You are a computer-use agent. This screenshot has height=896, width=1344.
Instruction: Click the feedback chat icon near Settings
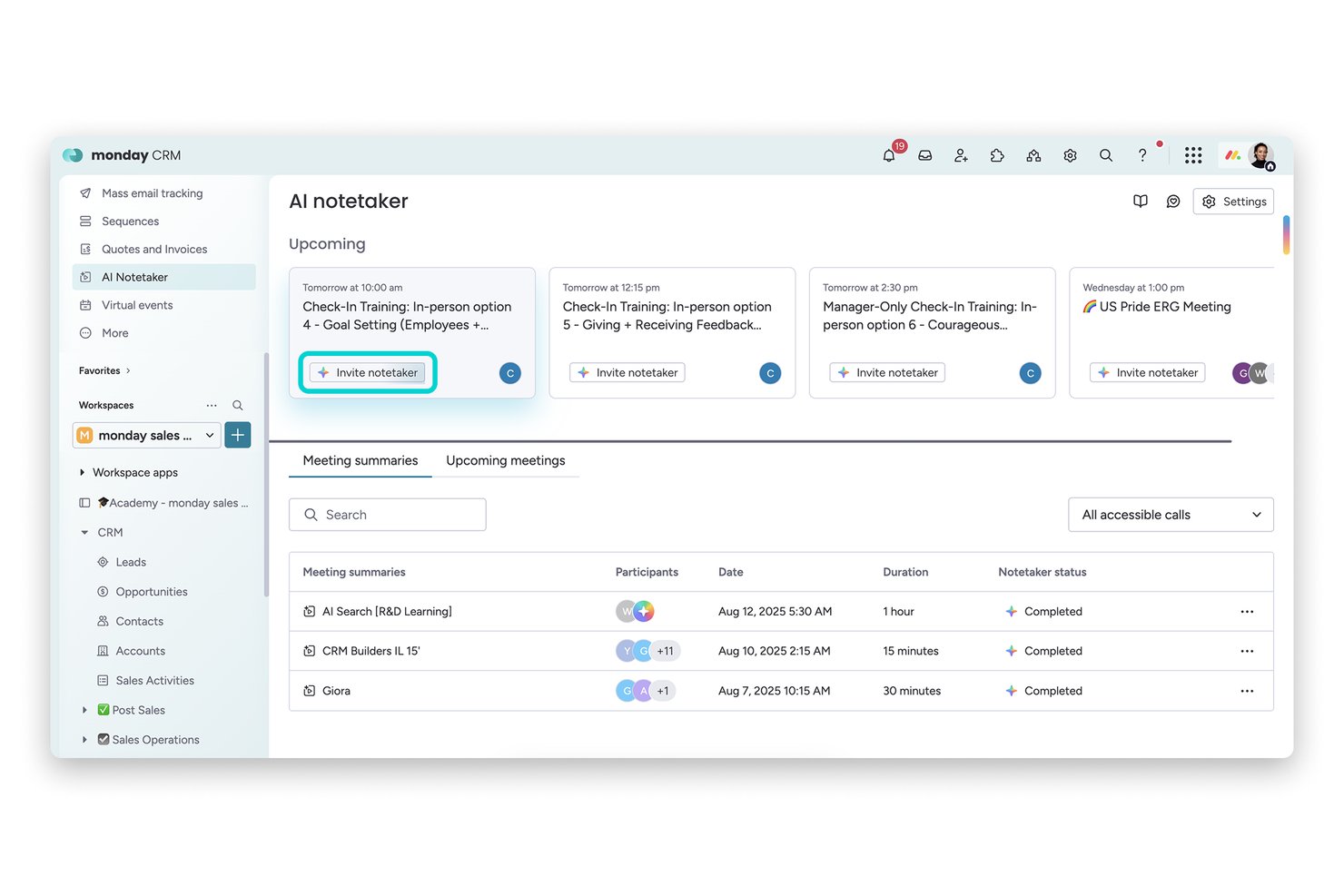point(1173,202)
